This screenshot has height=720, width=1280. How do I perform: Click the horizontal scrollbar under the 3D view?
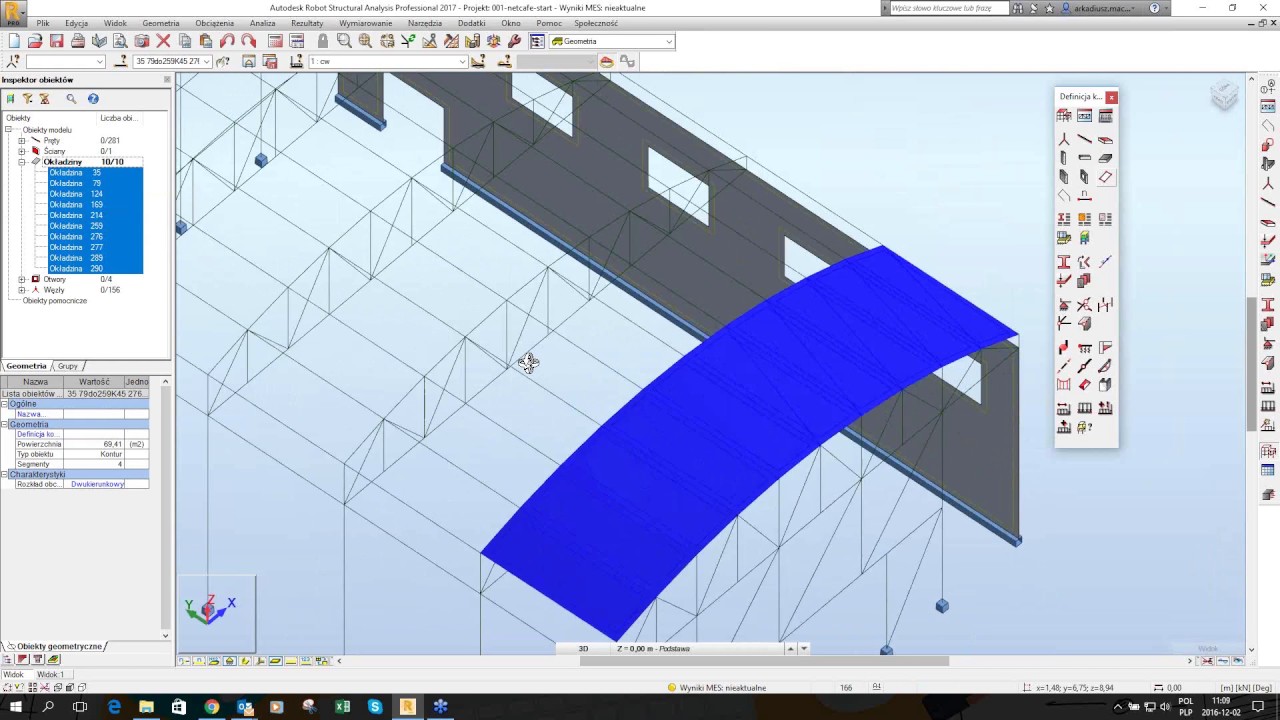764,661
